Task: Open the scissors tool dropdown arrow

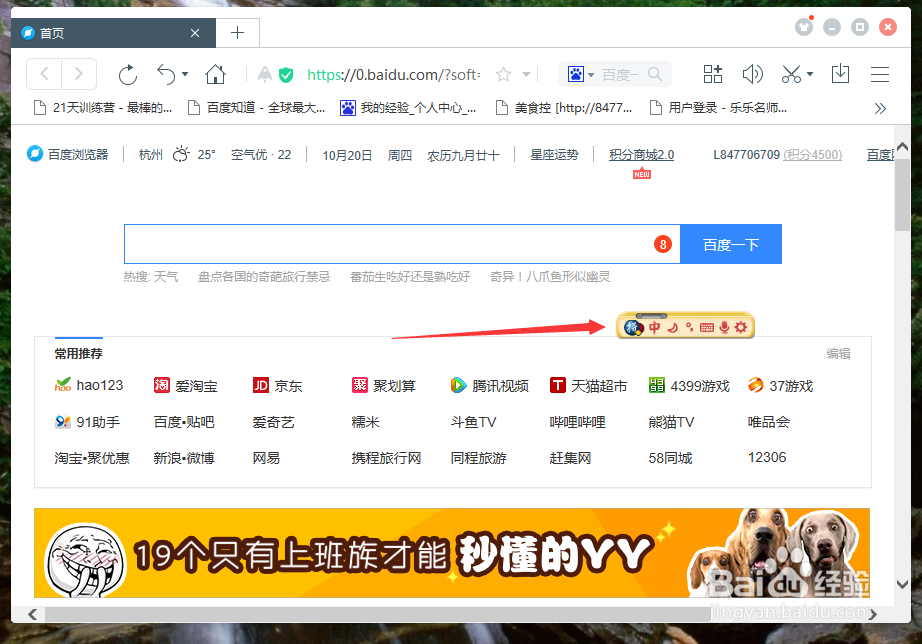Action: coord(810,74)
